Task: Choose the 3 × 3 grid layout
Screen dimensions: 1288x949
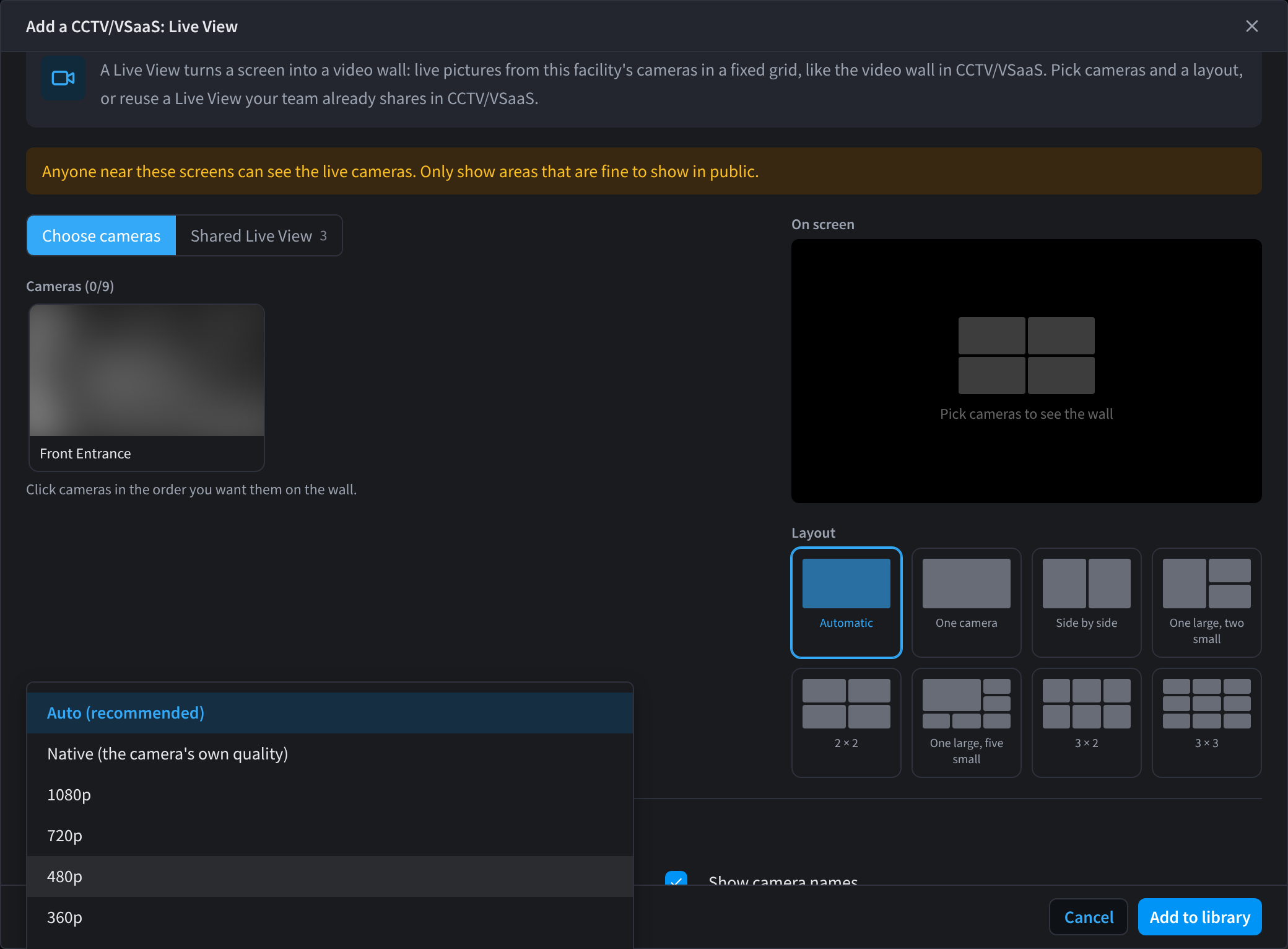Action: pyautogui.click(x=1206, y=722)
